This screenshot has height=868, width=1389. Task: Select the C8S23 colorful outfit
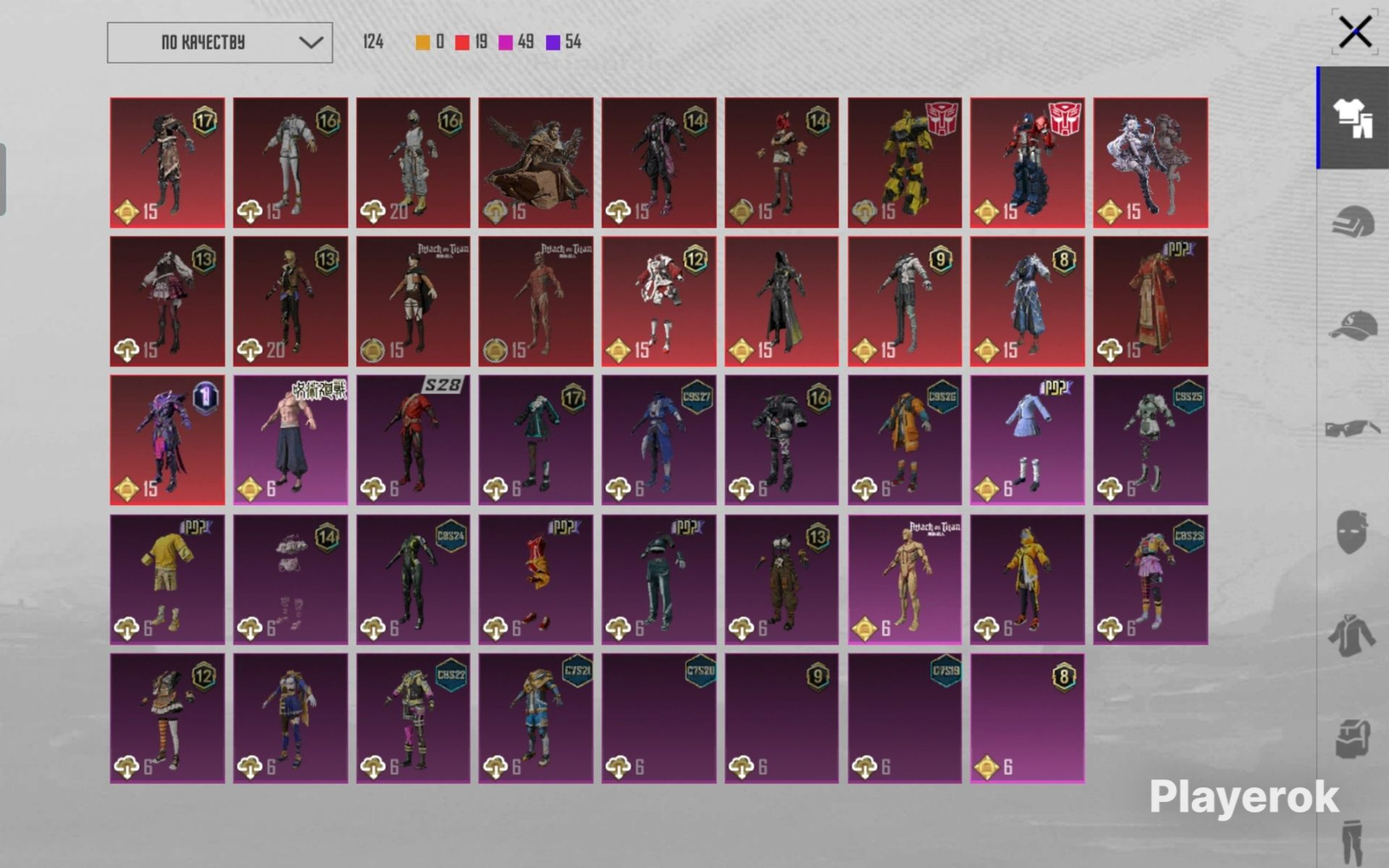click(1150, 579)
